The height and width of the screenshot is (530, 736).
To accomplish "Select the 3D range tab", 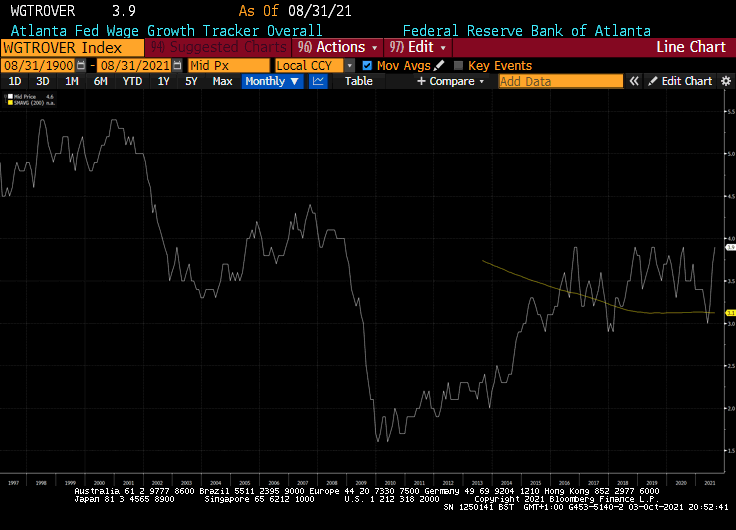I will click(x=43, y=81).
